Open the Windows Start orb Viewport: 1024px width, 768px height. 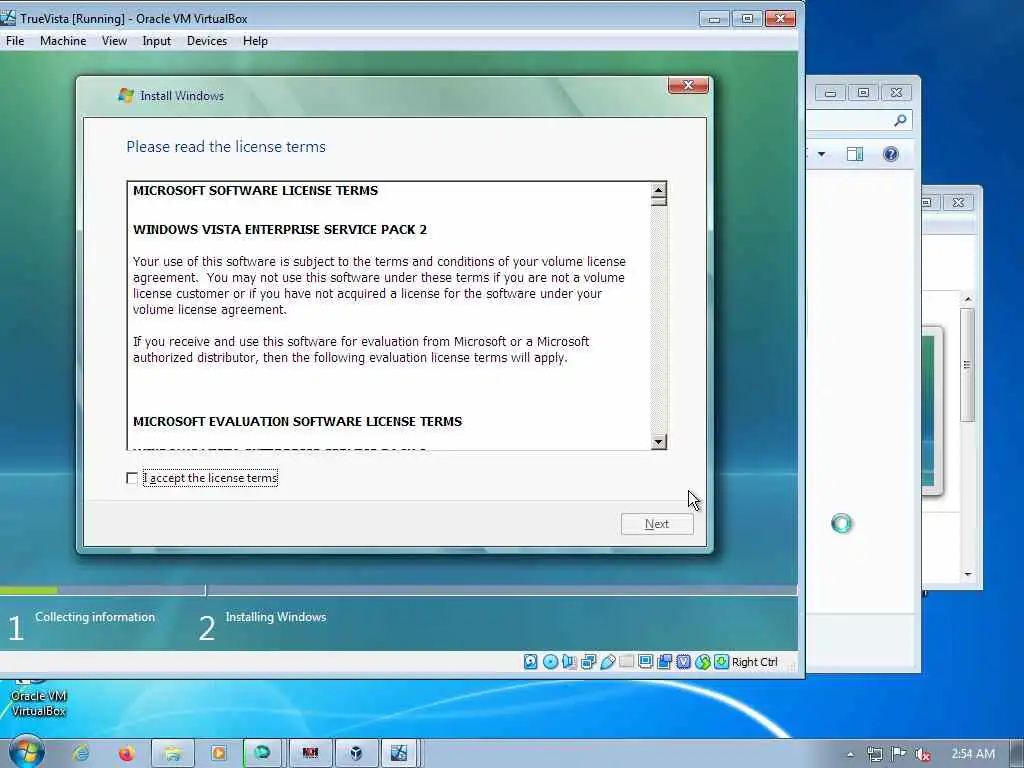click(26, 752)
